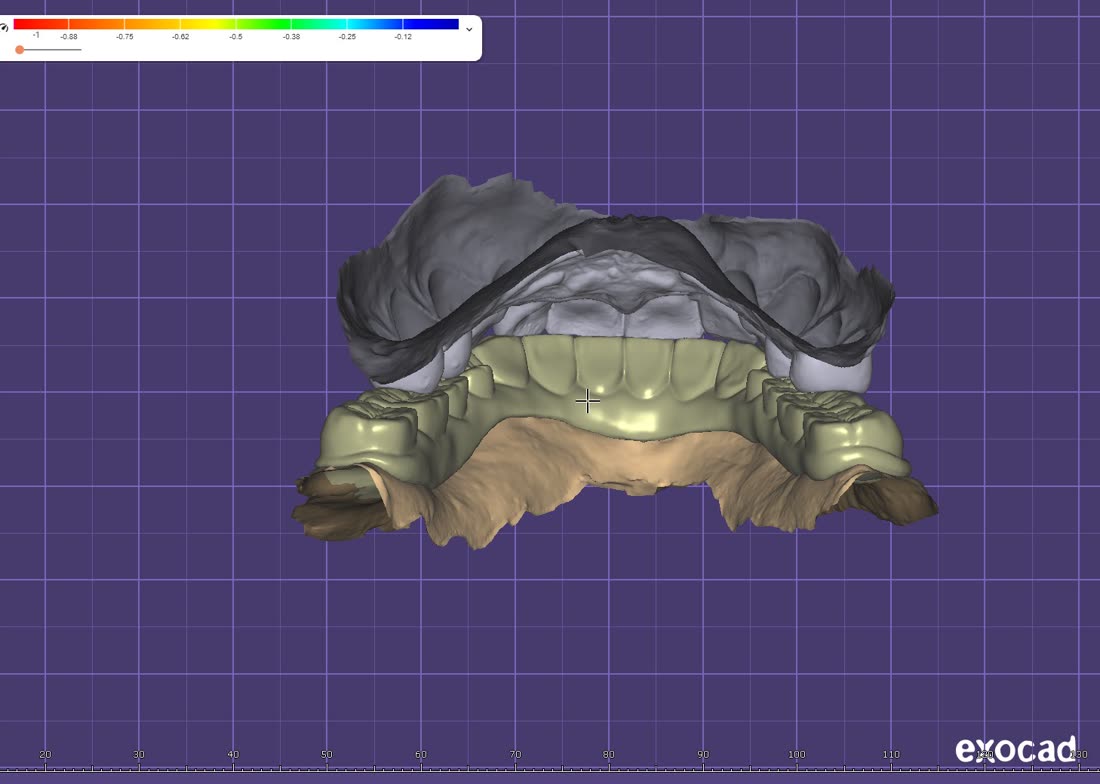This screenshot has height=784, width=1100.
Task: Click the "-0.12" scale label
Action: [403, 36]
